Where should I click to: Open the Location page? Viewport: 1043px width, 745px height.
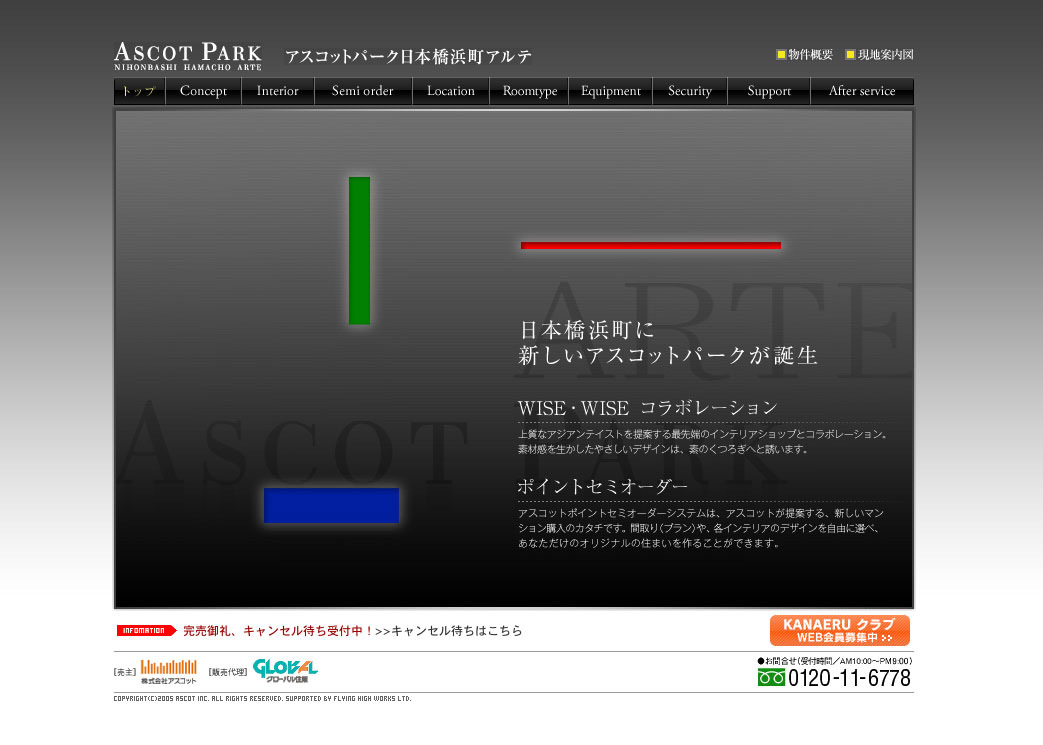click(451, 91)
